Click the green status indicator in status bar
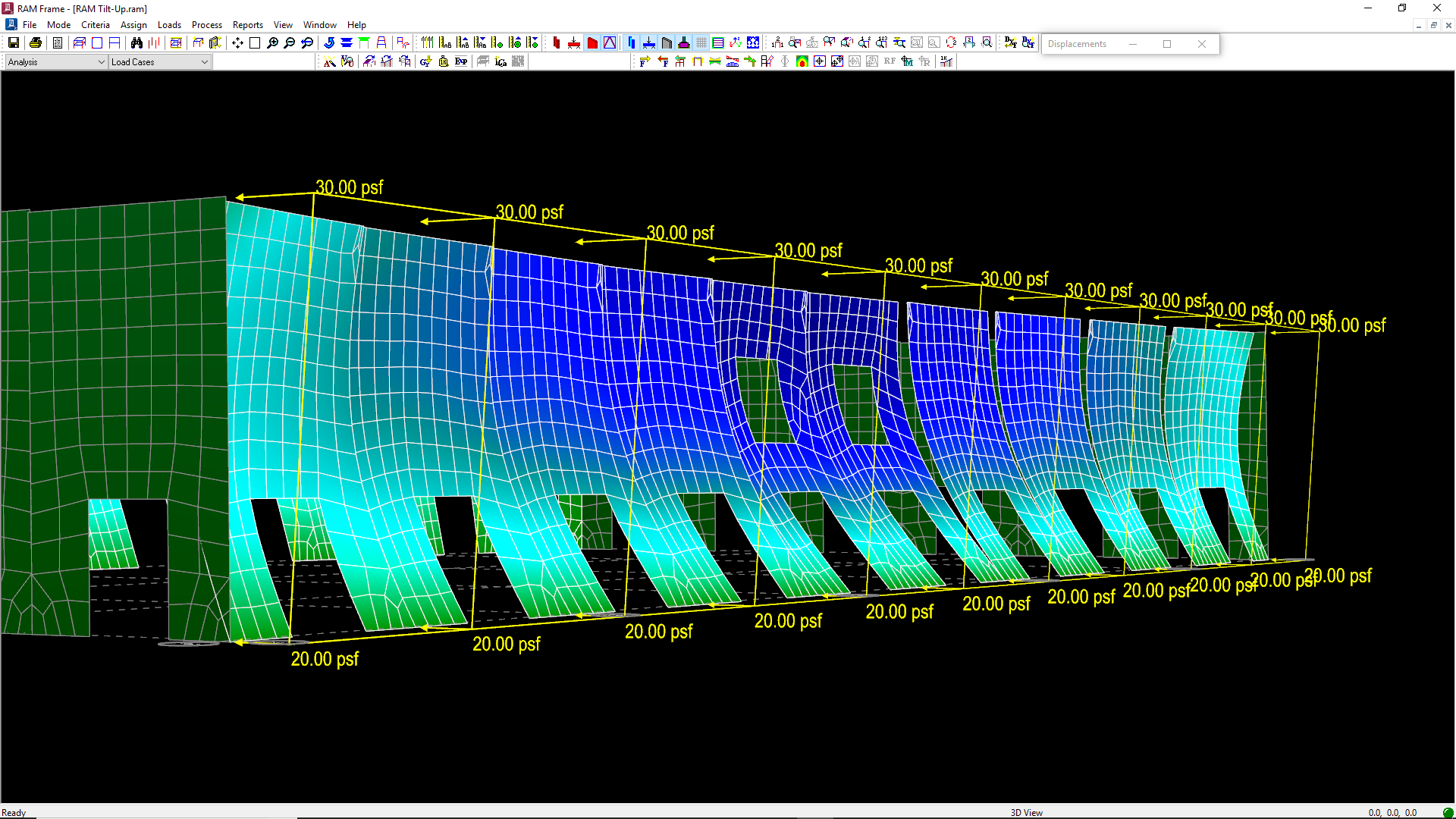Image resolution: width=1456 pixels, height=819 pixels. (1448, 812)
